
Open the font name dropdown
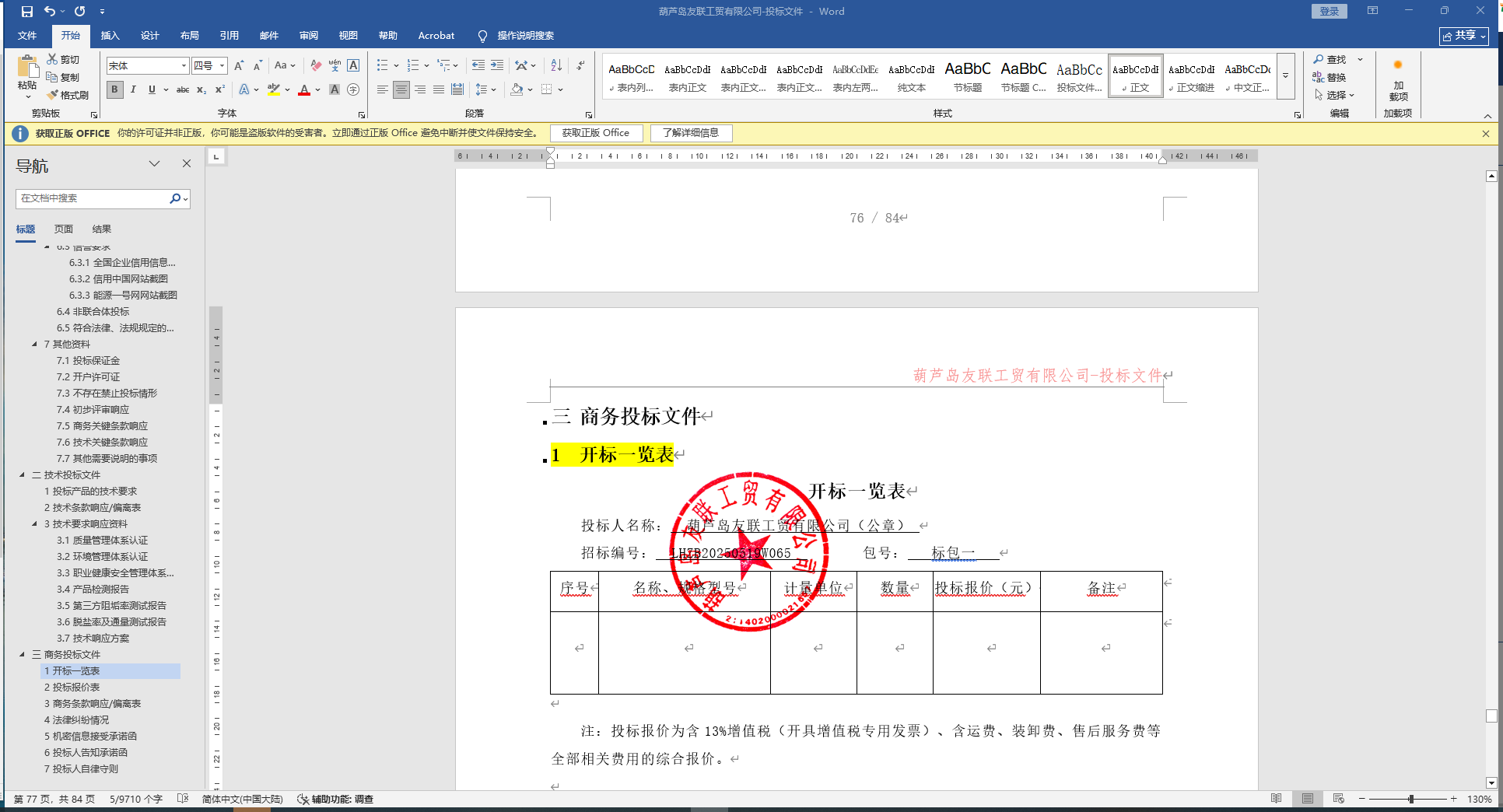coord(184,66)
